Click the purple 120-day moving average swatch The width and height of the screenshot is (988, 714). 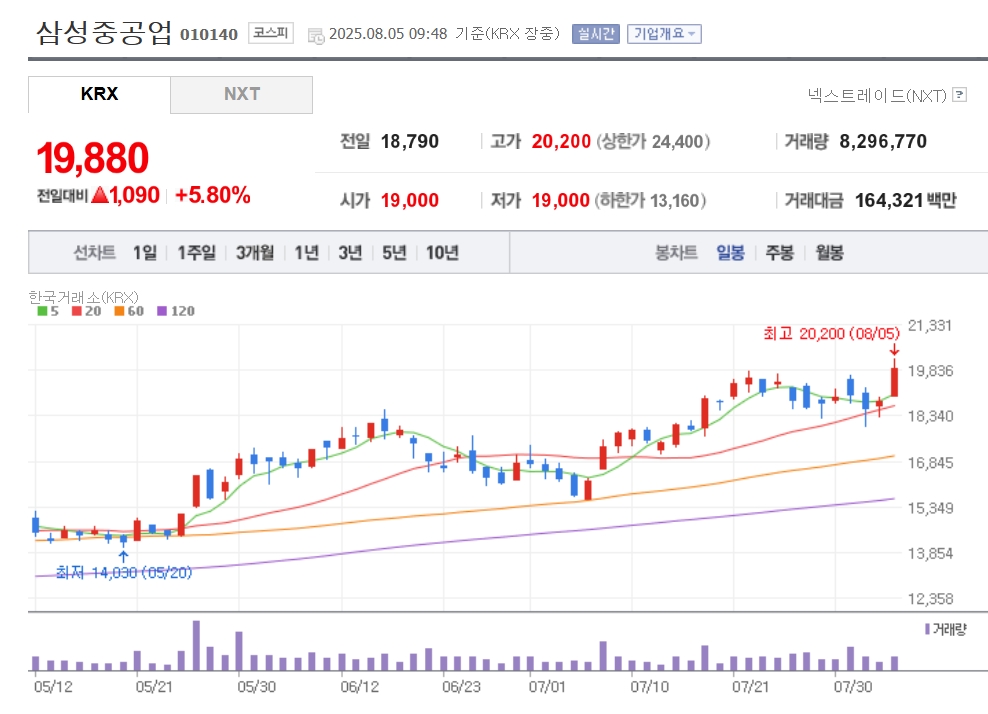pos(162,311)
